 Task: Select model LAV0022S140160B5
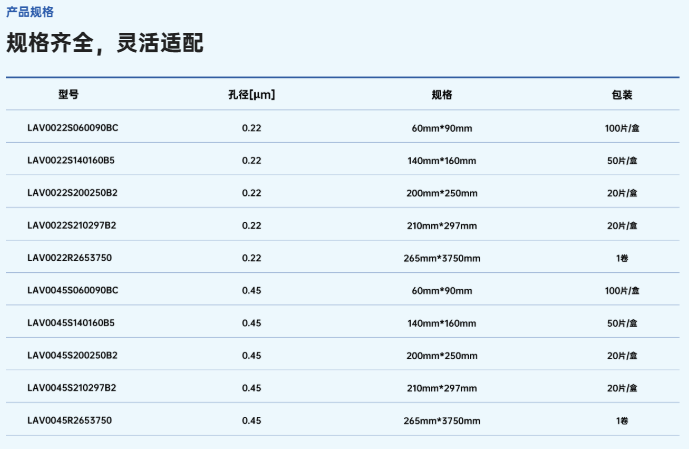point(71,160)
